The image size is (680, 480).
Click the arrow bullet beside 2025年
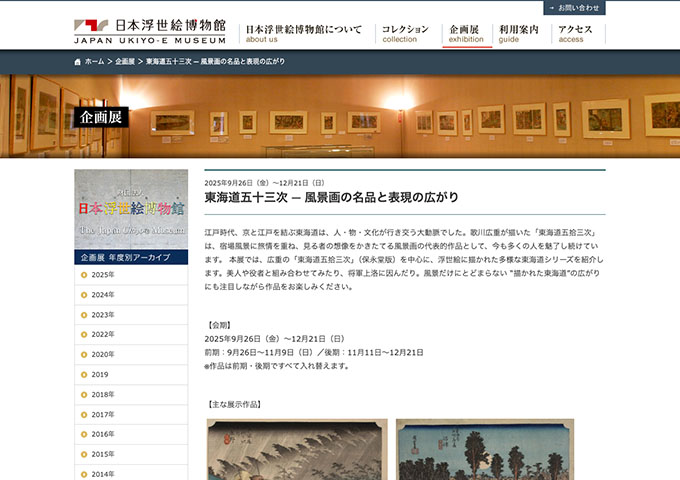[x=84, y=275]
